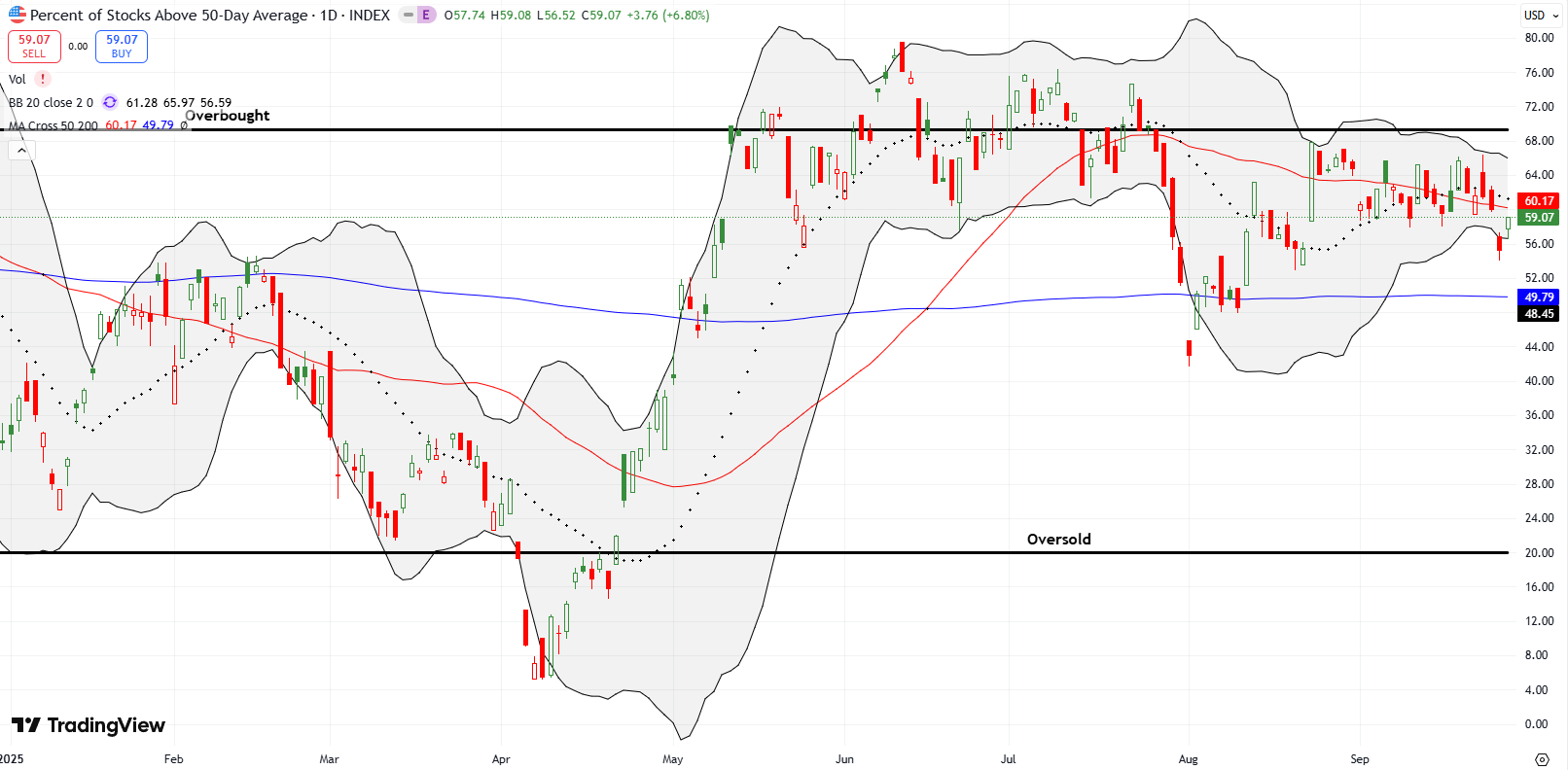Click the Oversold text label
The height and width of the screenshot is (770, 1568).
pos(1058,539)
